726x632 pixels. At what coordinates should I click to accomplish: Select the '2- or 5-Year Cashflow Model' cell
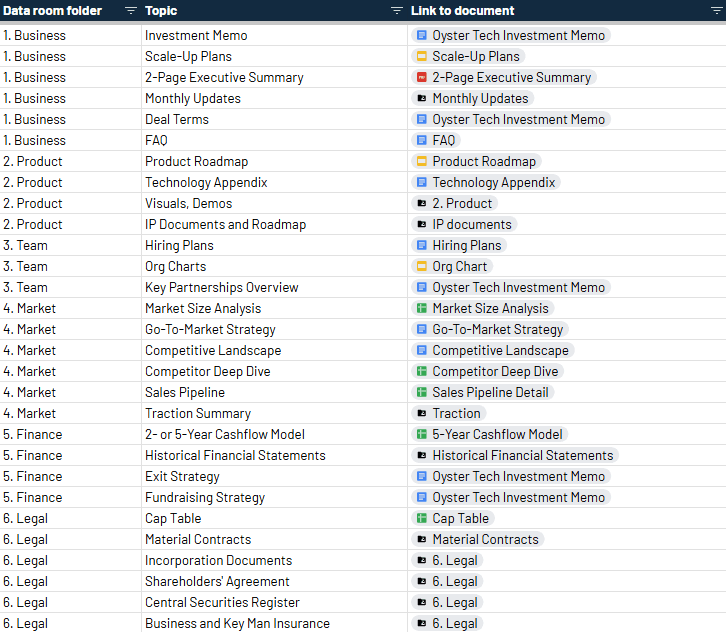tap(274, 434)
